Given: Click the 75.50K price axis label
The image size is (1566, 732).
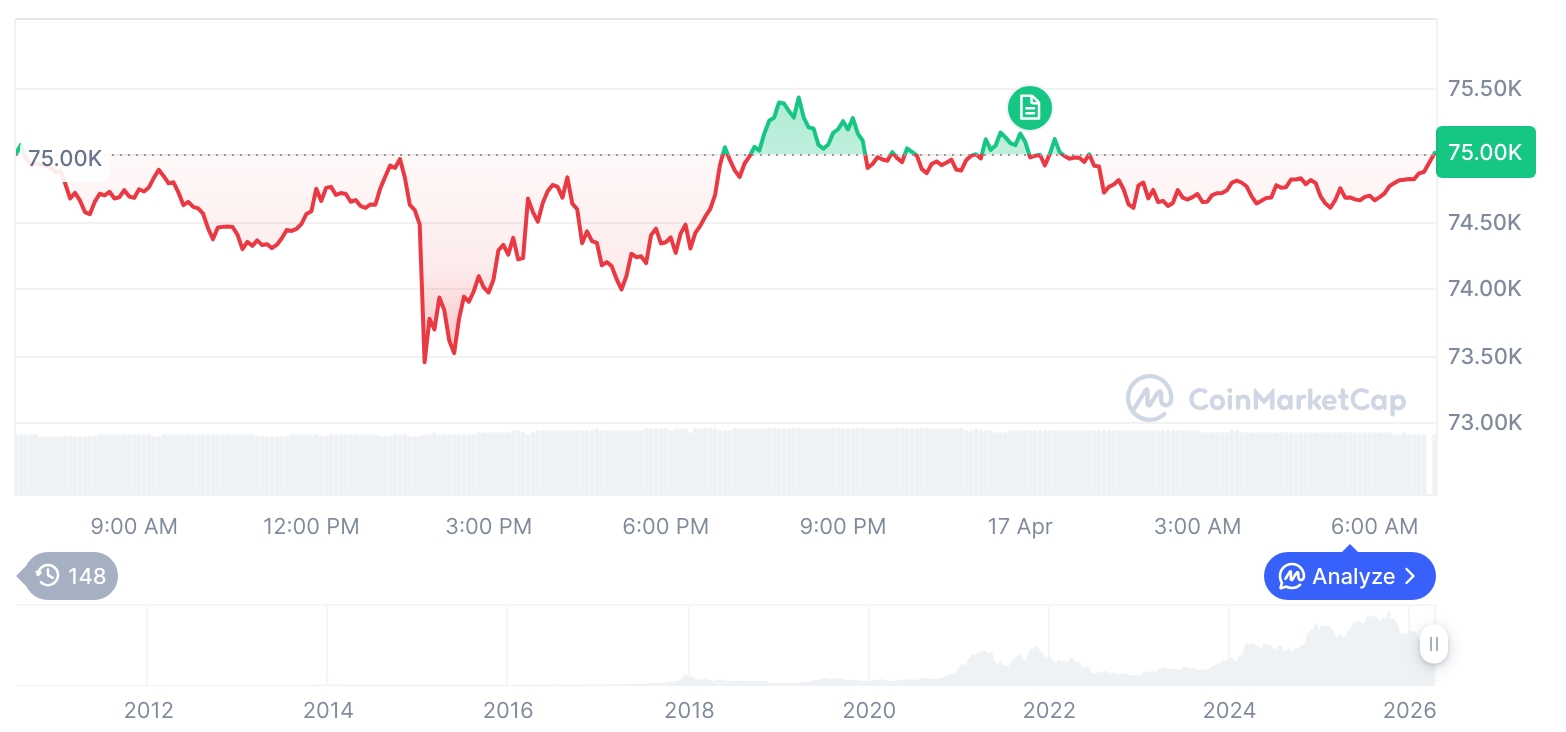Looking at the screenshot, I should [1485, 89].
